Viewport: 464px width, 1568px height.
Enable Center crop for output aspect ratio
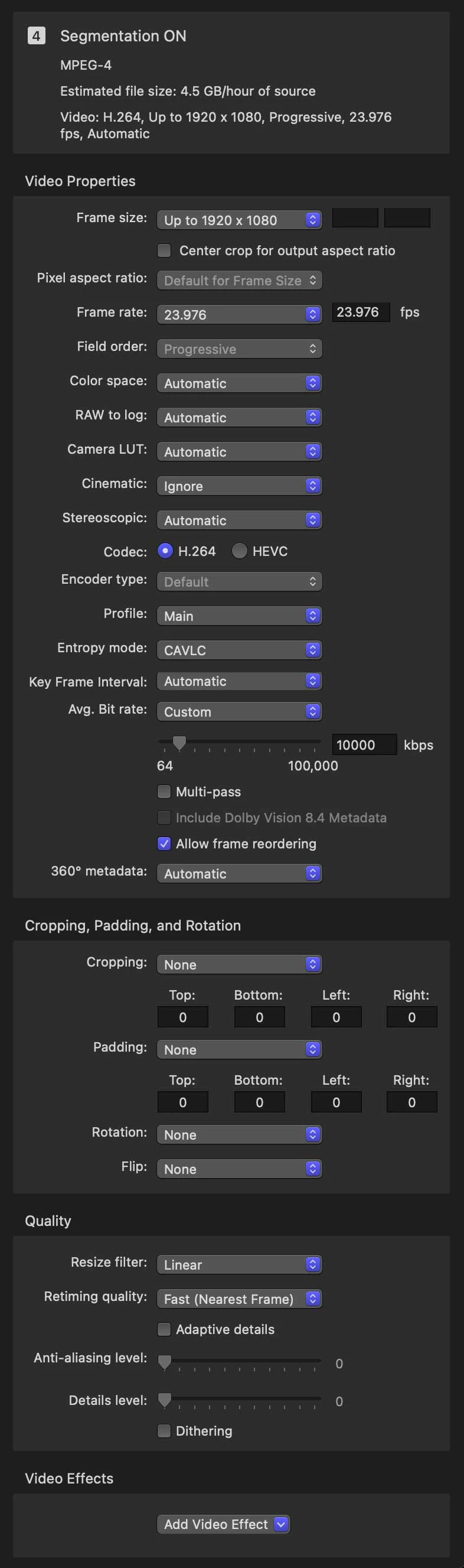point(164,250)
